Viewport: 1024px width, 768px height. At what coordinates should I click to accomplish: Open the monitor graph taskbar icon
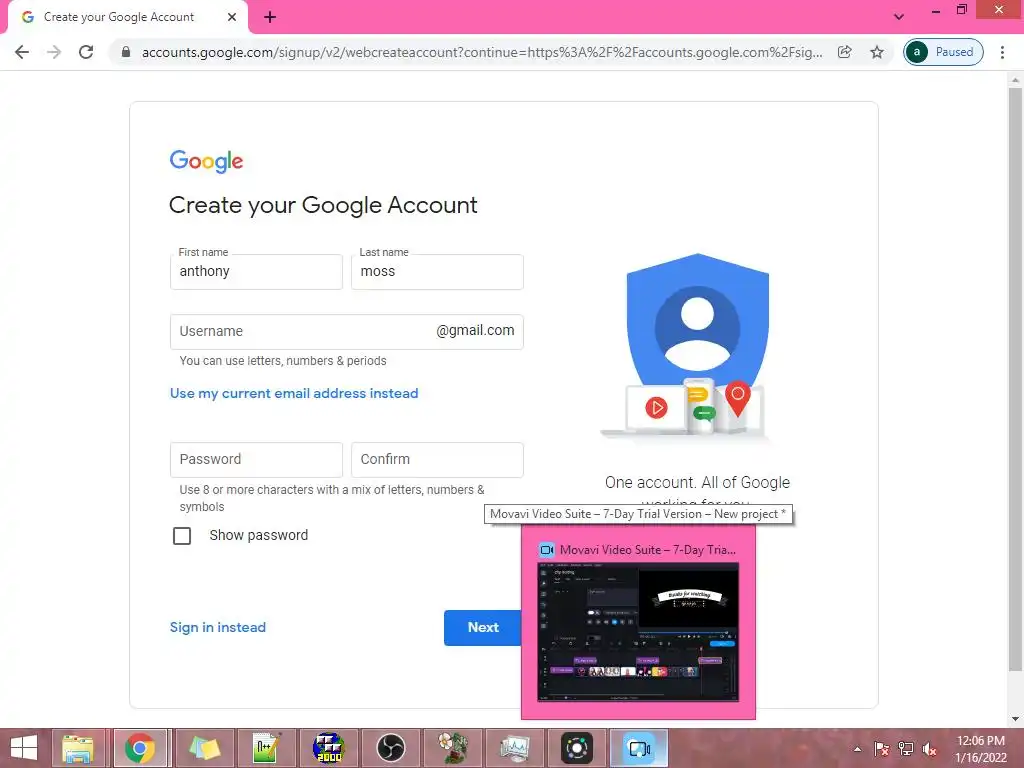click(x=515, y=748)
